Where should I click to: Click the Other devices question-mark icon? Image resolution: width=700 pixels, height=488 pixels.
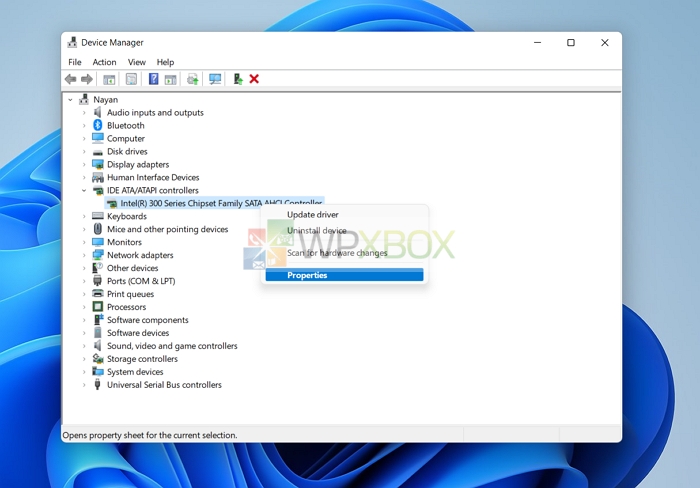[97, 268]
